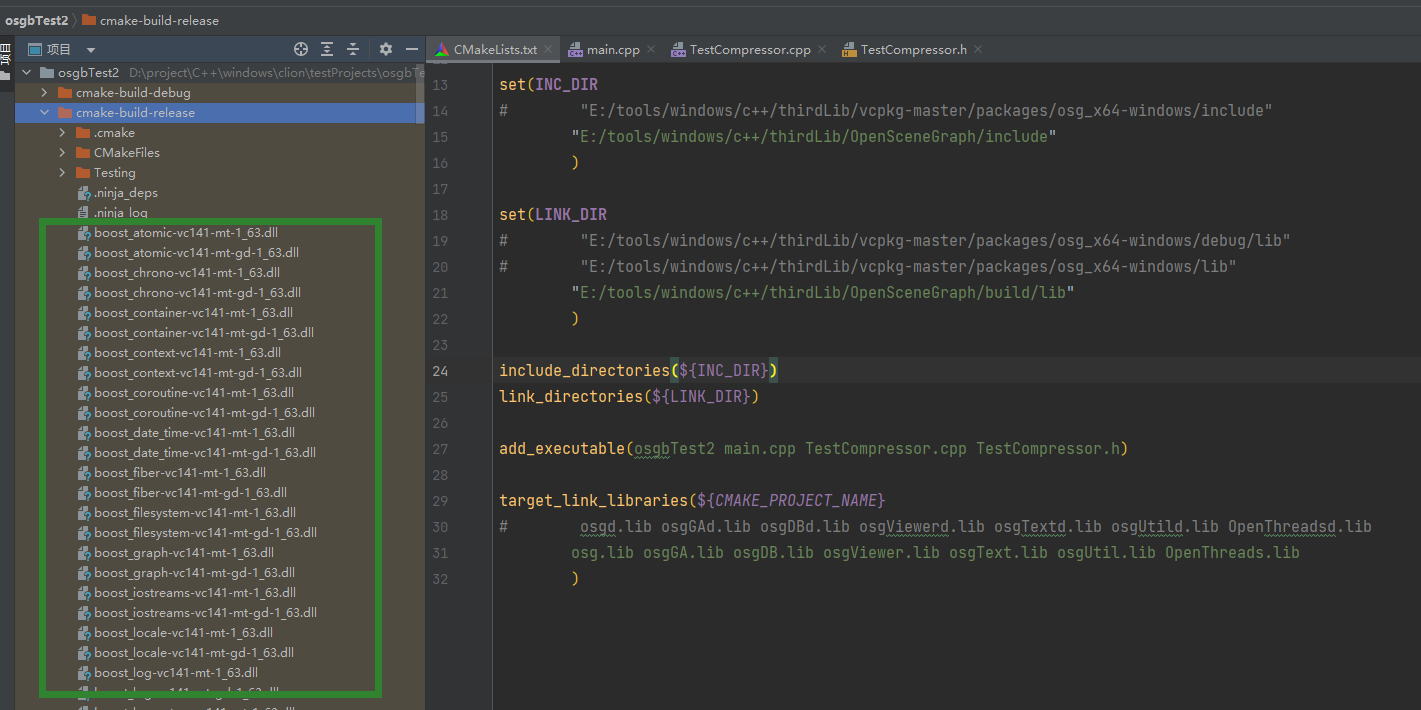Screen dimensions: 1421x710
Task: Expand the cmake-build-debug folder
Action: point(44,92)
